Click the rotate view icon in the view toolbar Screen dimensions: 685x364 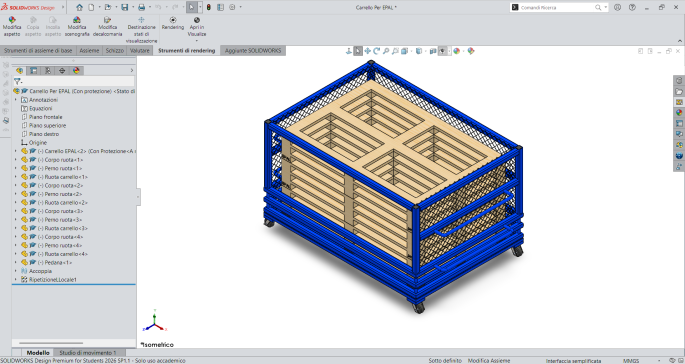point(377,51)
